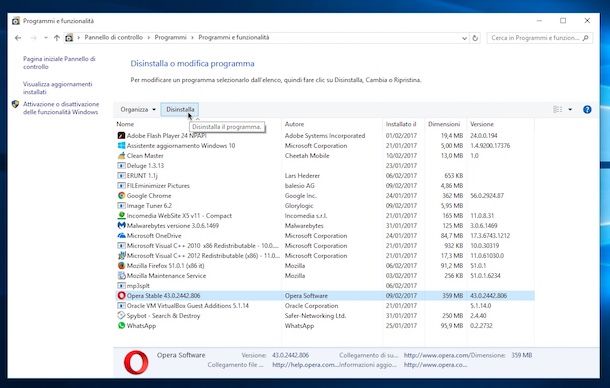Sort list by Autore column header
The height and width of the screenshot is (388, 610).
tap(294, 124)
